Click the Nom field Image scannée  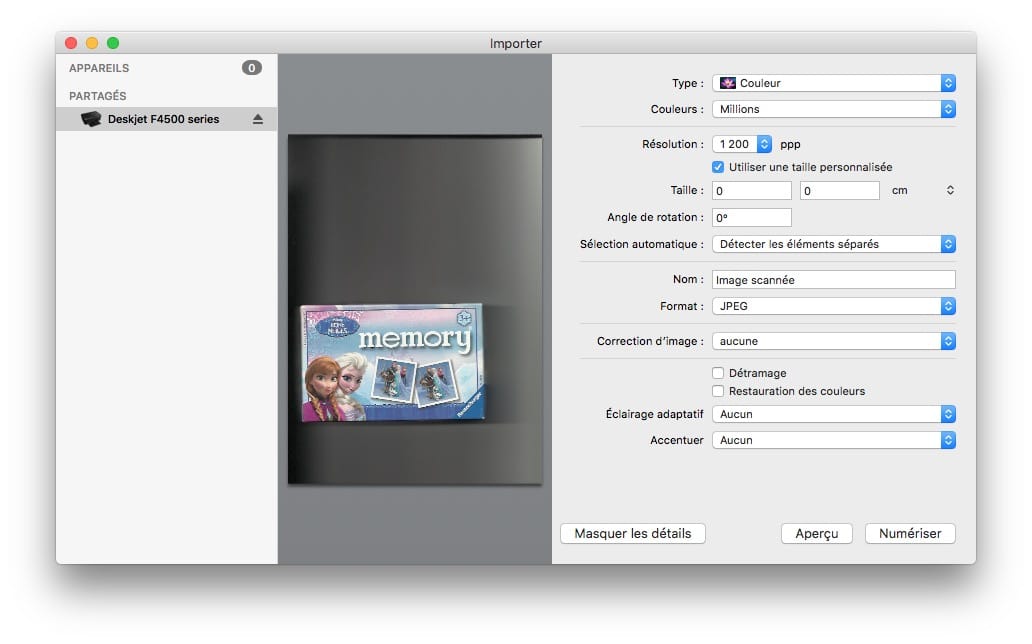point(833,280)
